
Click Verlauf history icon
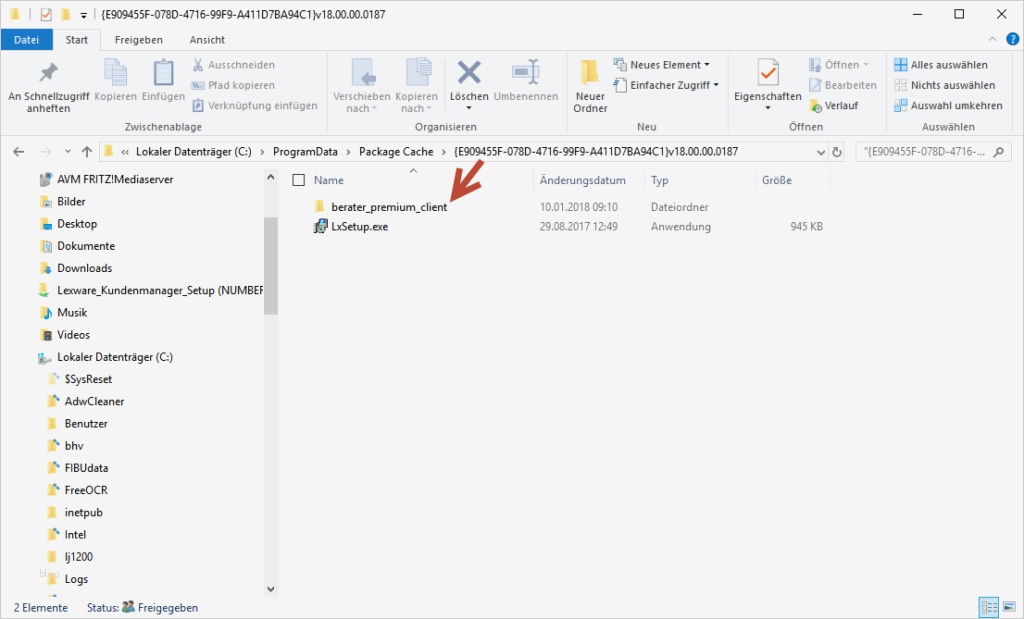click(x=815, y=105)
